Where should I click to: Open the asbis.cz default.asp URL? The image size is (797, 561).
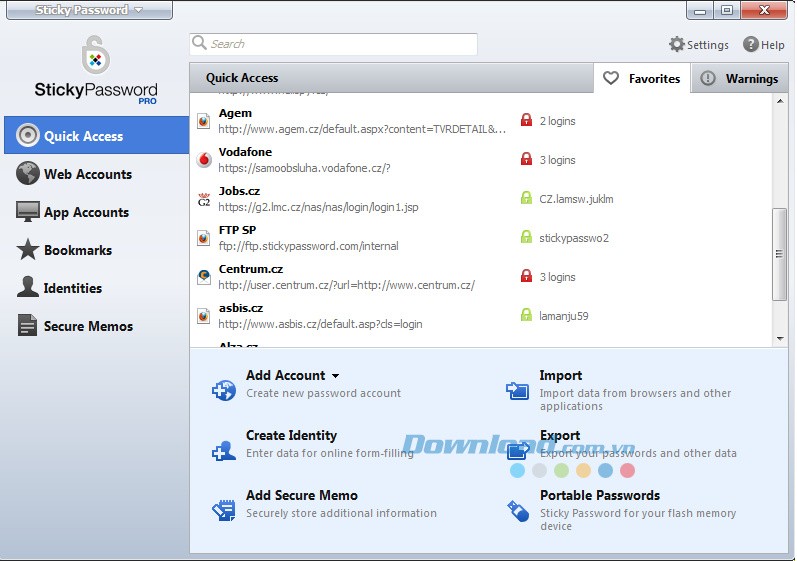(x=320, y=324)
